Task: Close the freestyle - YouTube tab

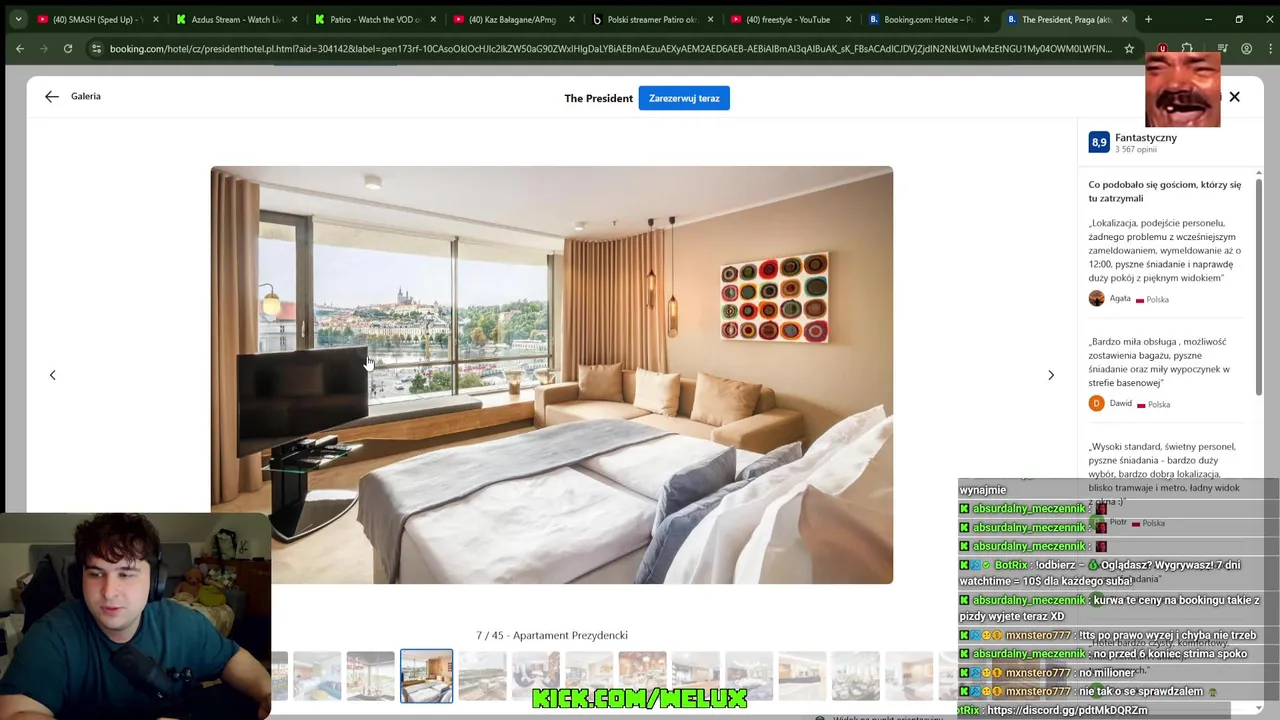Action: coord(848,19)
